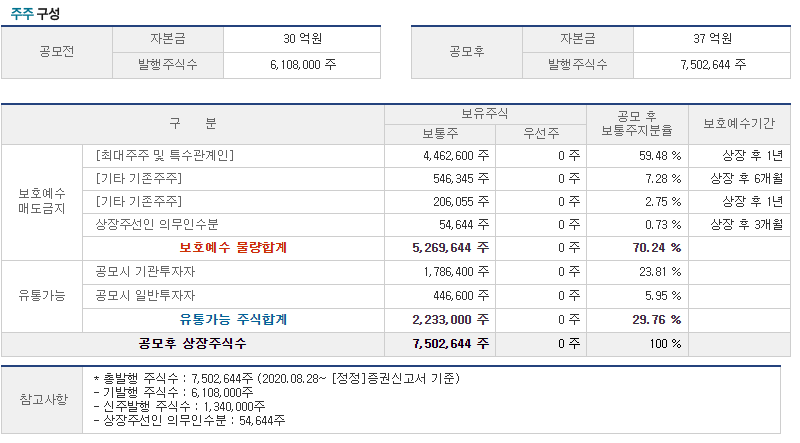Click the 우선주 sub-header

[x=541, y=134]
